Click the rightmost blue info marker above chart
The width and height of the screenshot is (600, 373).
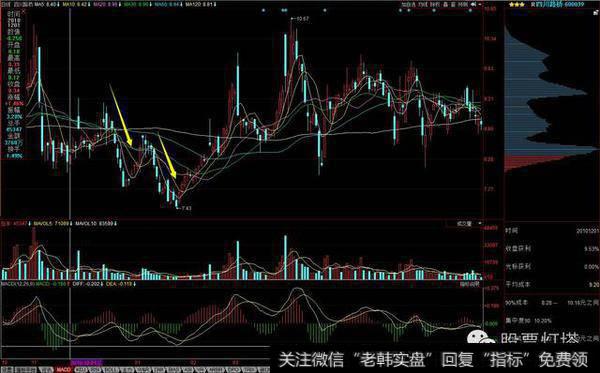pos(469,10)
